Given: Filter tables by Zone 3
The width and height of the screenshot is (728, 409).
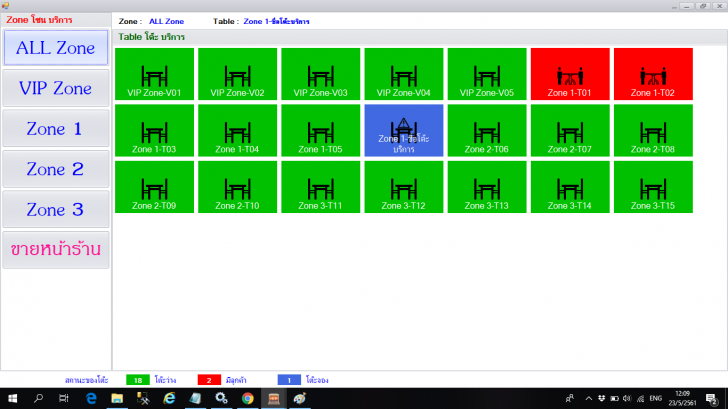Looking at the screenshot, I should tap(56, 209).
